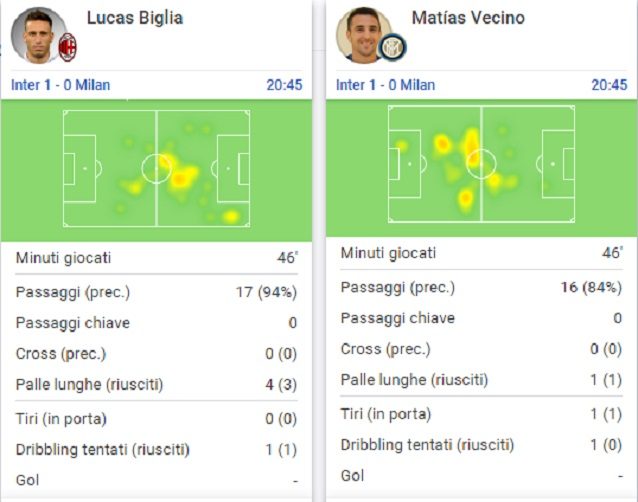Click Vecino's Tiri (in porta) row
The image size is (638, 502).
coord(481,414)
